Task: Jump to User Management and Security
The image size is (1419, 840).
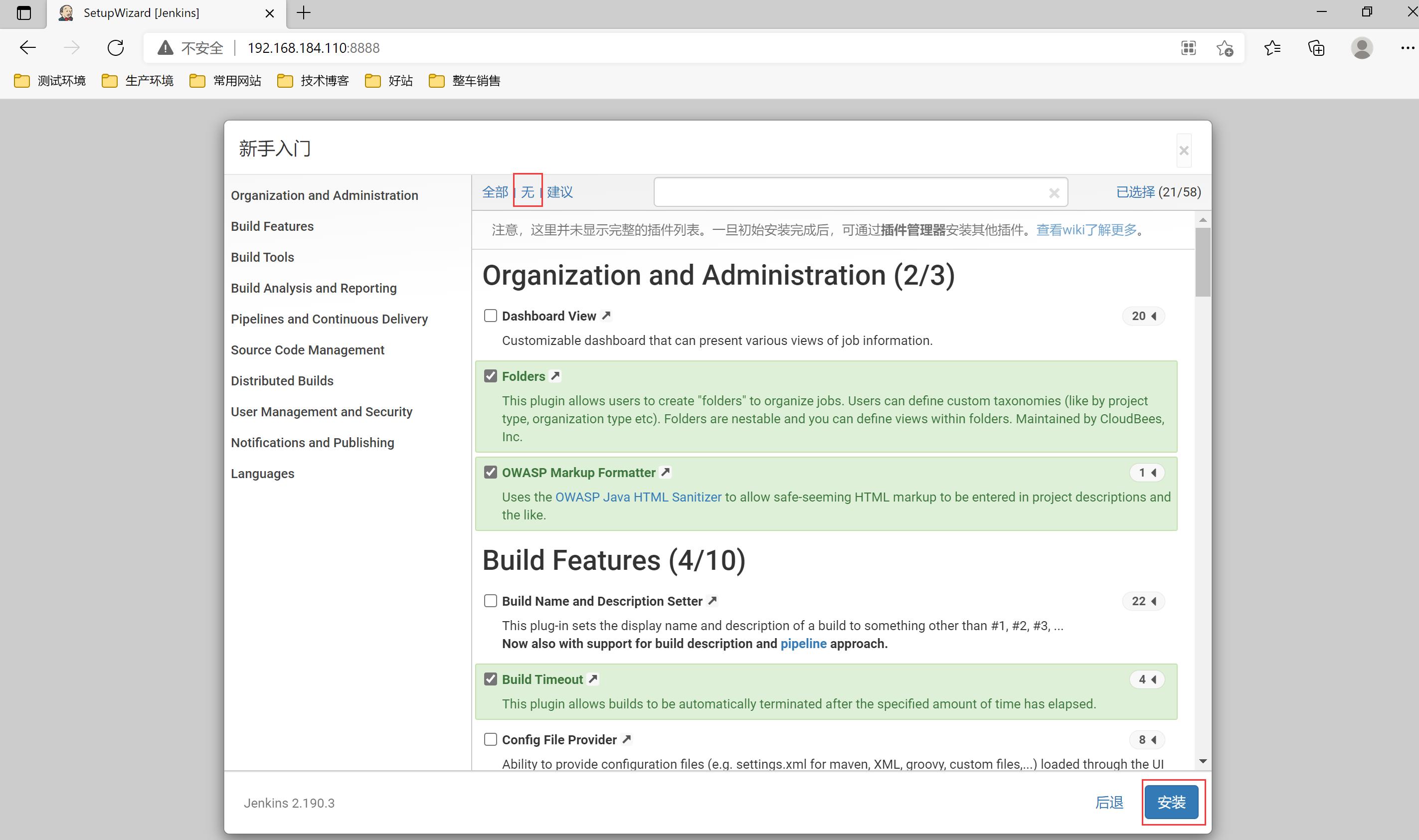Action: click(322, 412)
